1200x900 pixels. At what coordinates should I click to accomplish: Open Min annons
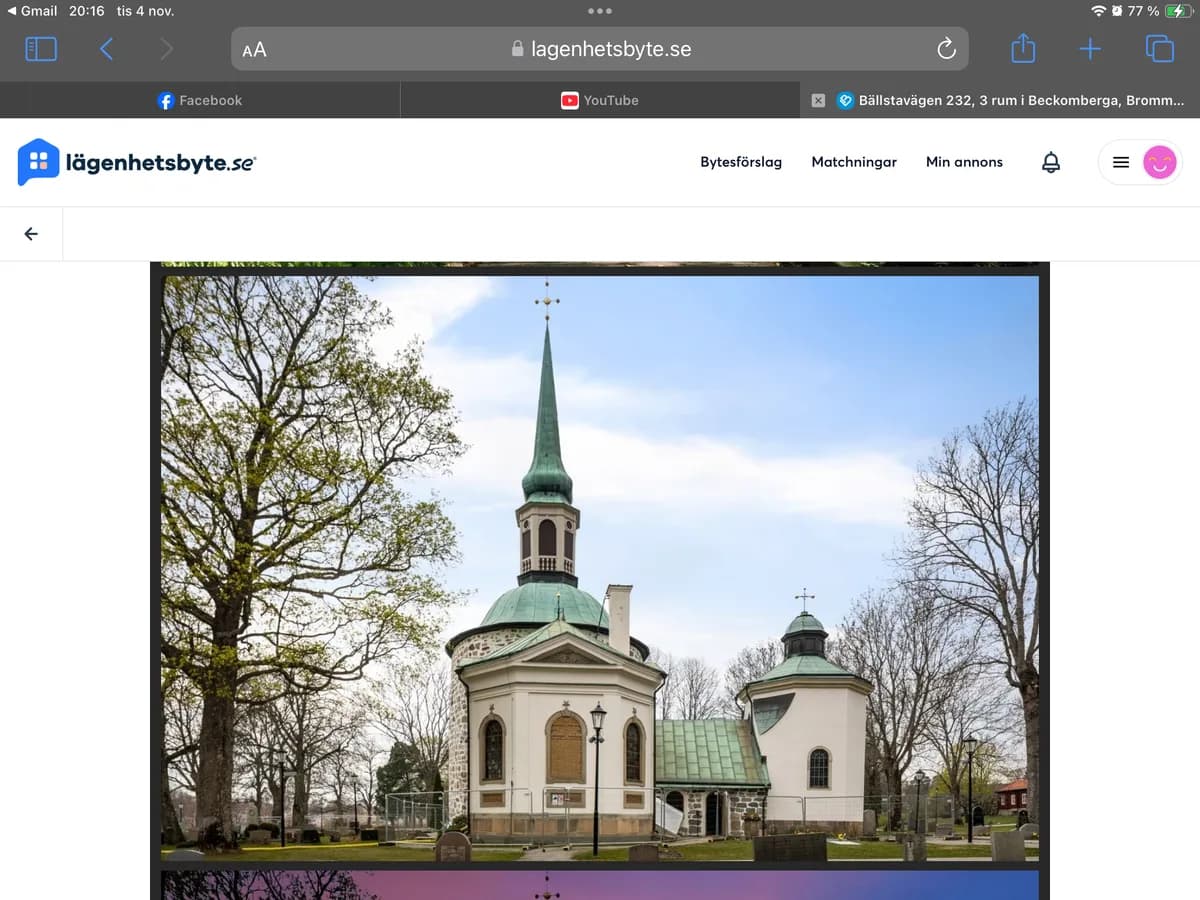coord(964,162)
